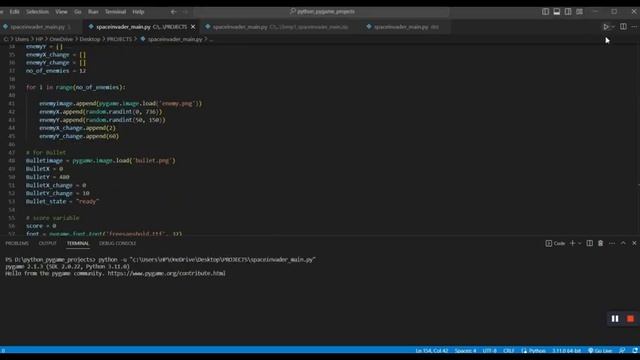
Task: Click the 'no_of_enemies = 12' code line
Action: [56, 71]
